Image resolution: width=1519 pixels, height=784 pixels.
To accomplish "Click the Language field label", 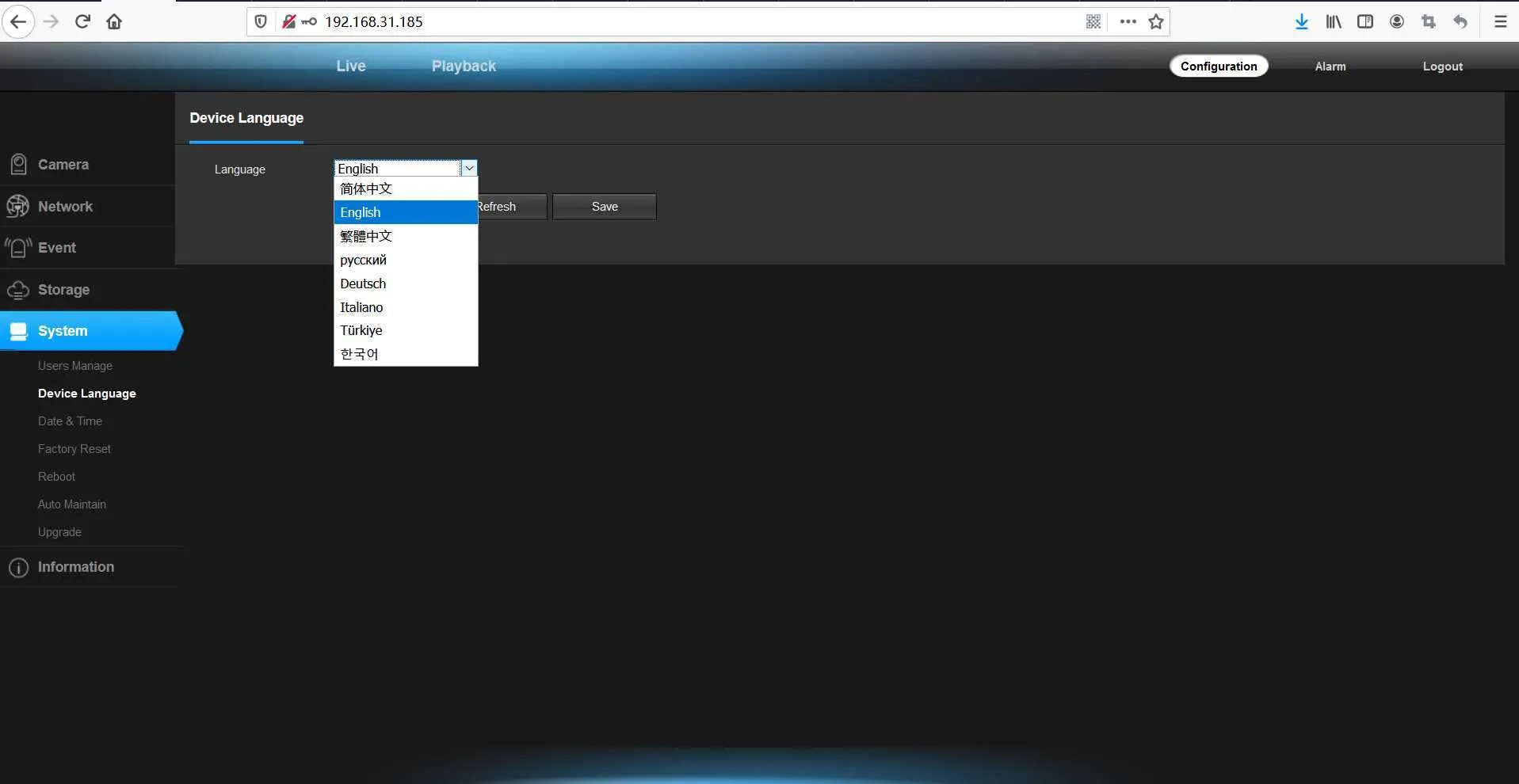I will (x=240, y=169).
